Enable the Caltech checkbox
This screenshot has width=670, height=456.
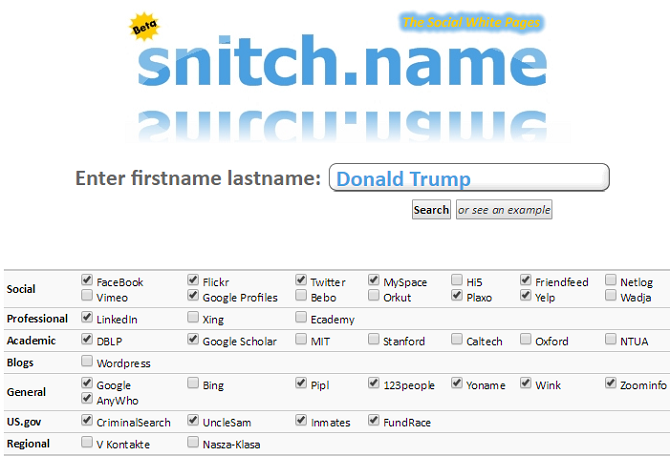tap(457, 339)
